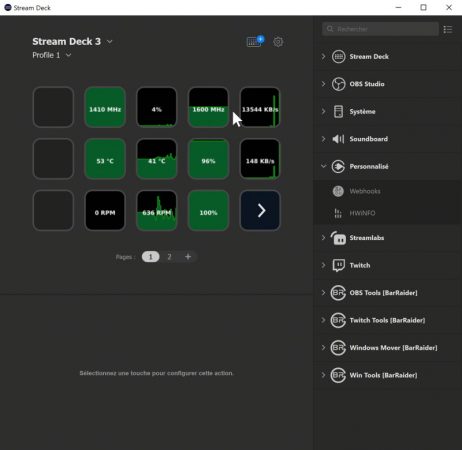Select the 148 KB/s key

[x=260, y=159]
